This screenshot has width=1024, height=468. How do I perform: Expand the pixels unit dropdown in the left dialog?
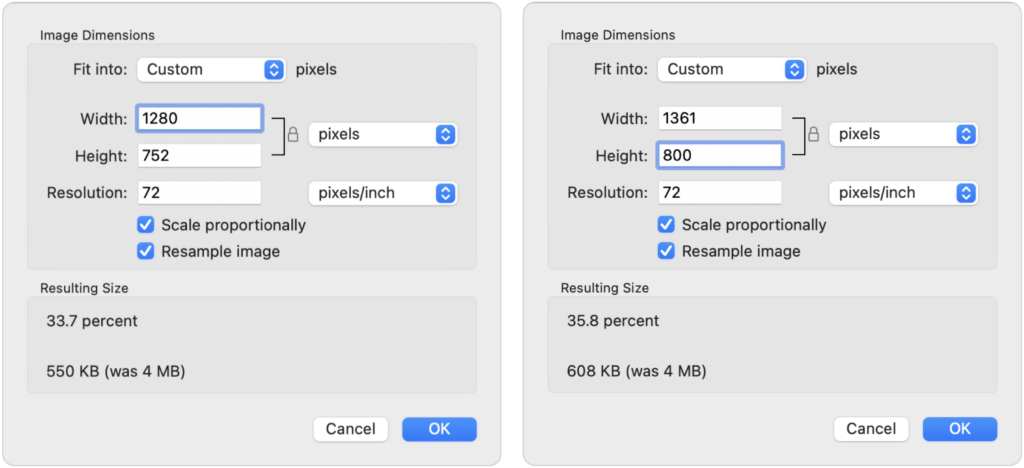[x=382, y=134]
